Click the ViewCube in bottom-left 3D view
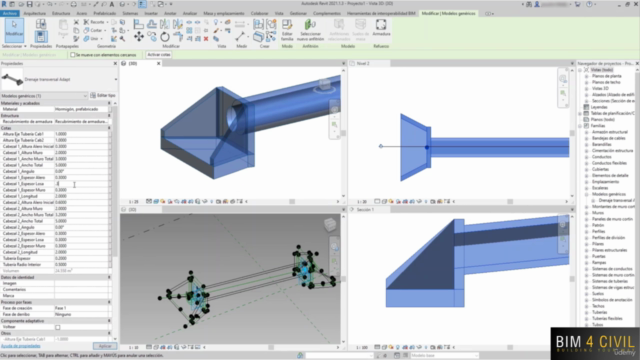The width and height of the screenshot is (640, 360). [330, 224]
